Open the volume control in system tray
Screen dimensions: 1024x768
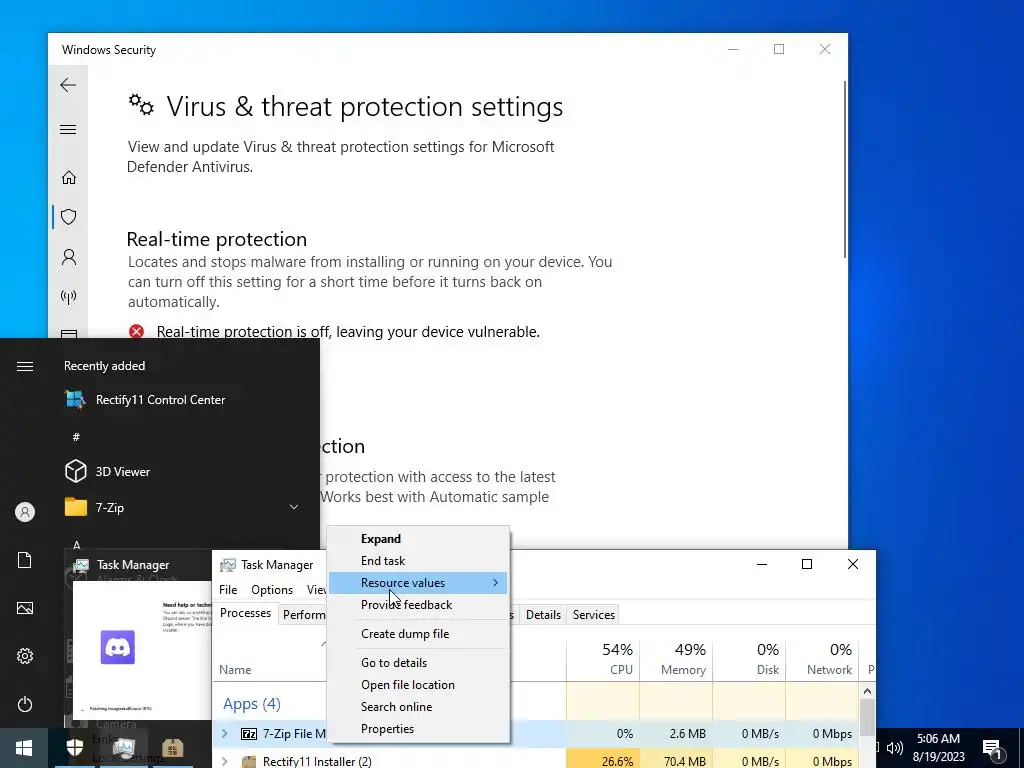click(x=895, y=748)
